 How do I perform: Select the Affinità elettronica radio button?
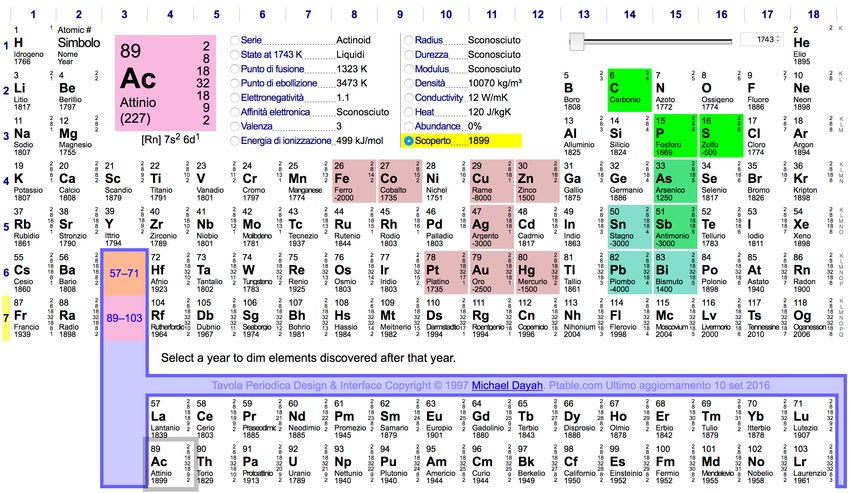pyautogui.click(x=235, y=112)
